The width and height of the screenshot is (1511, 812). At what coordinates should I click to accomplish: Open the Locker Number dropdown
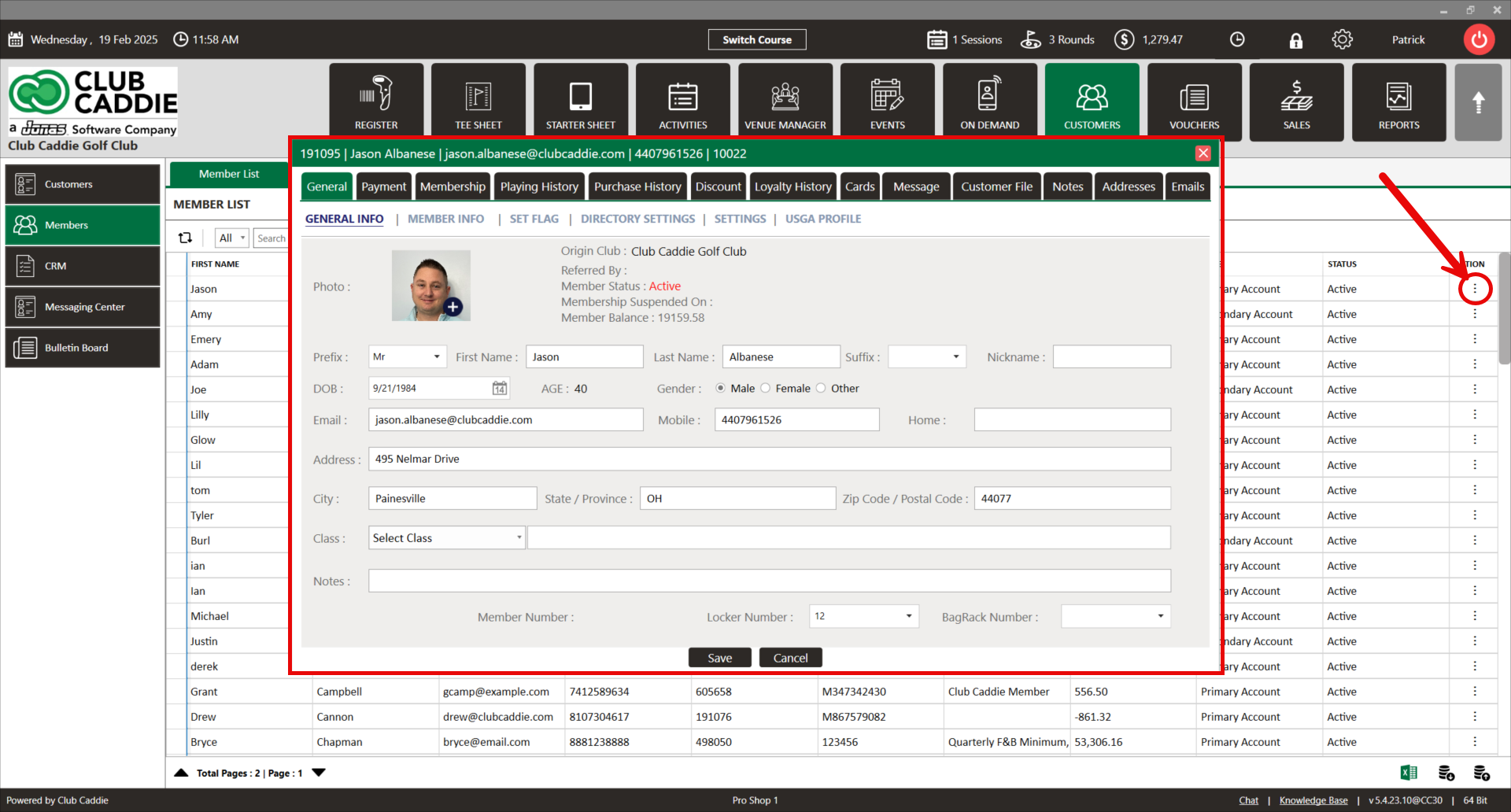(x=864, y=616)
